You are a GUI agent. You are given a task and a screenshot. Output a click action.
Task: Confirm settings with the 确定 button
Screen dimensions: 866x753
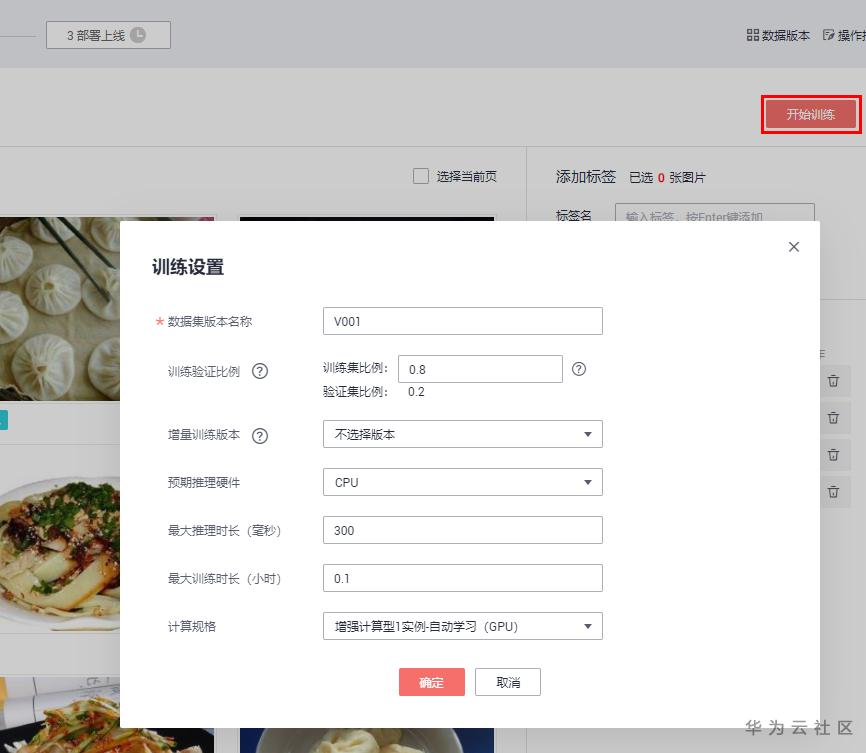tap(431, 682)
